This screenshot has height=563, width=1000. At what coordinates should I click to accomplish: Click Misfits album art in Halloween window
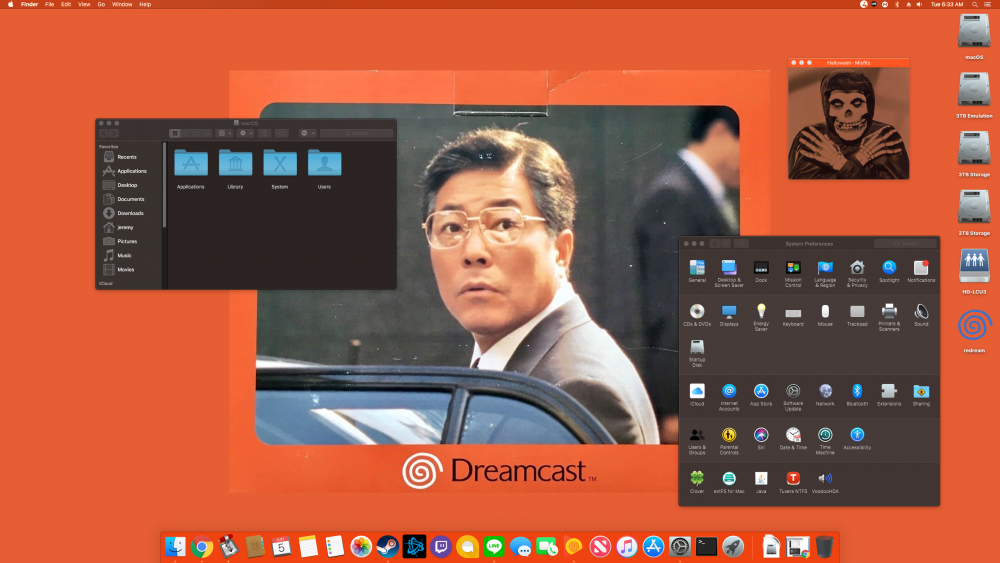848,123
